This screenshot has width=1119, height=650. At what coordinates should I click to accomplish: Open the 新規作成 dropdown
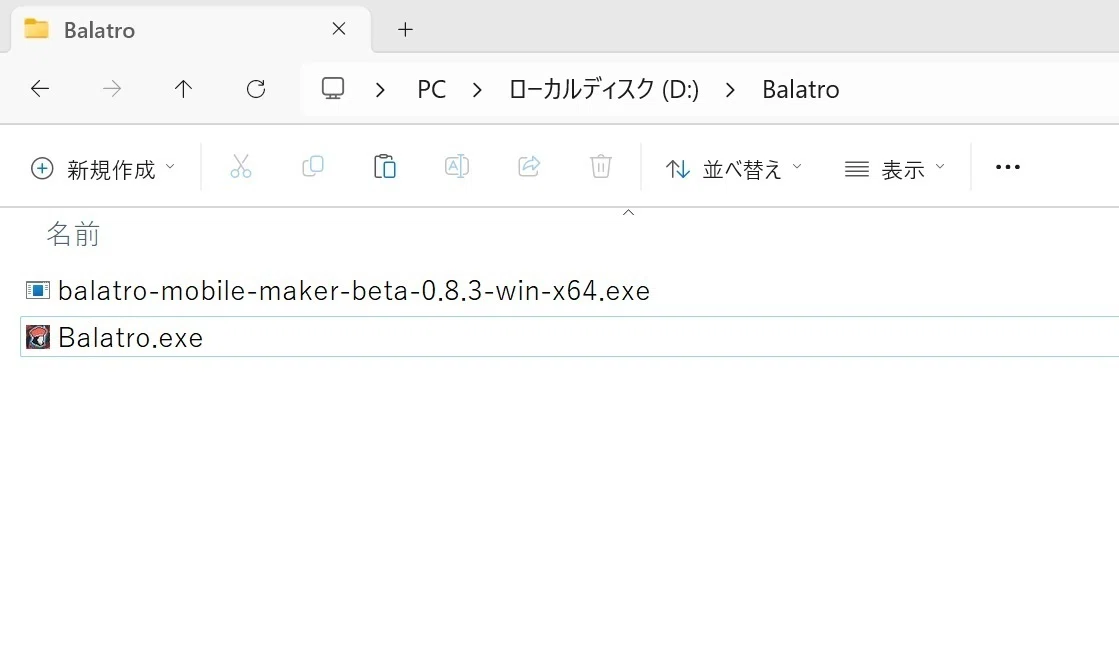pos(103,169)
